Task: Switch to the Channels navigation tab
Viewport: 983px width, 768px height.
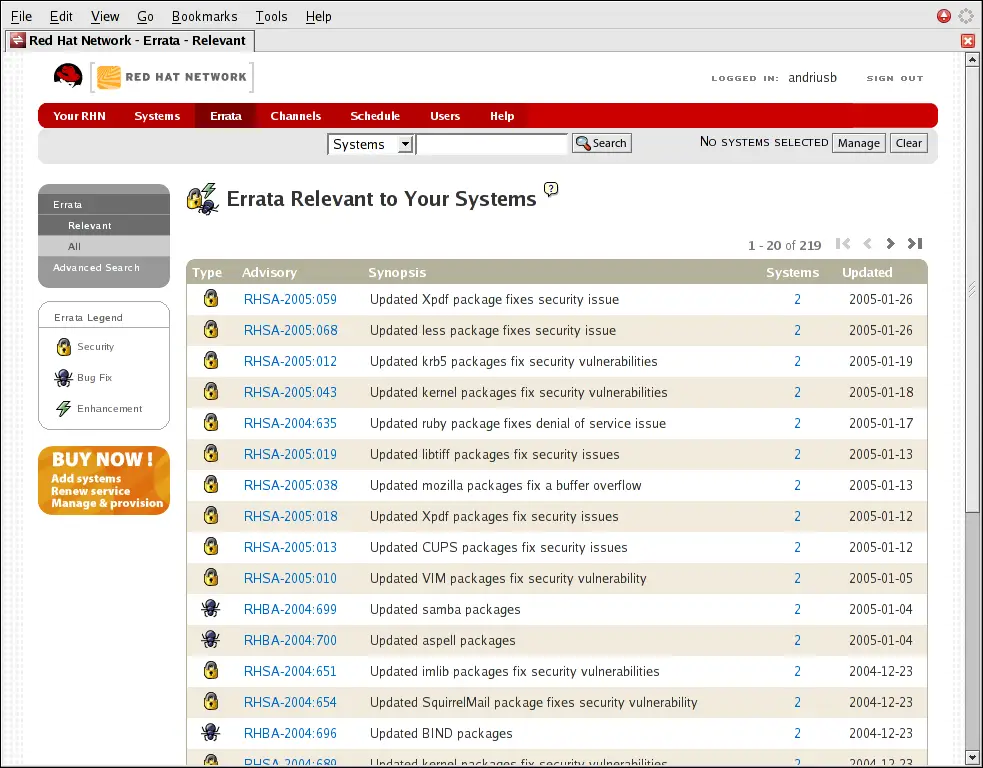Action: coord(295,116)
